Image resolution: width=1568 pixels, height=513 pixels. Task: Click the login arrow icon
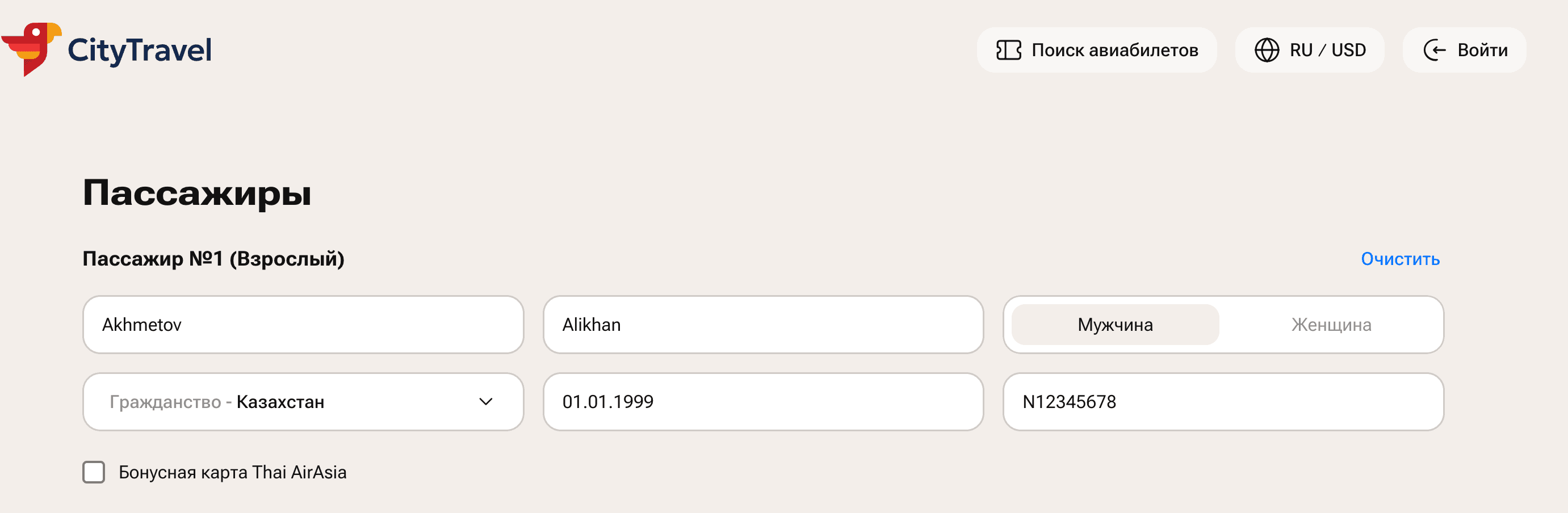pyautogui.click(x=1433, y=50)
